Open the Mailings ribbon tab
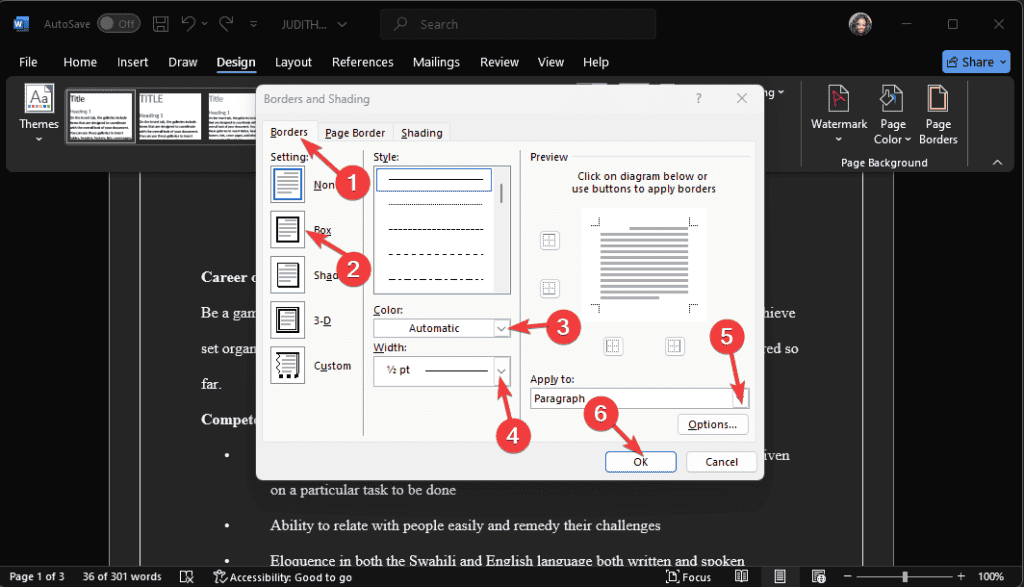The height and width of the screenshot is (587, 1024). click(x=436, y=61)
